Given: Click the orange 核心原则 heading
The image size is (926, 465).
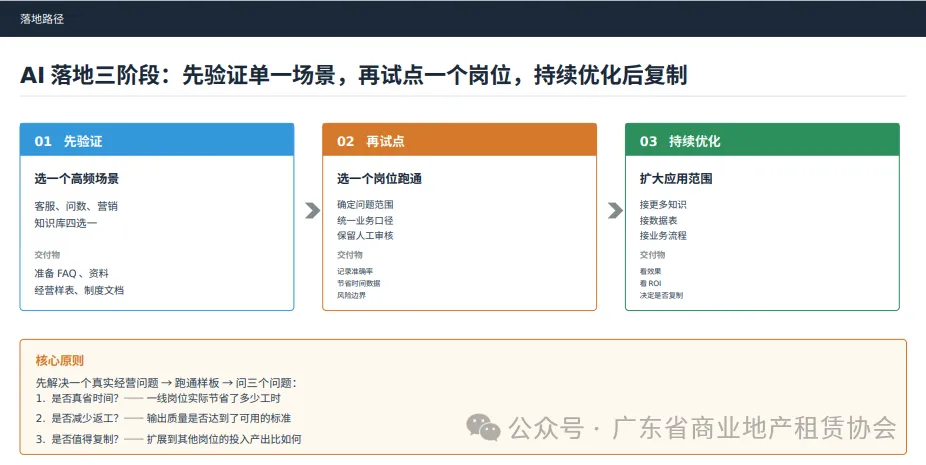Looking at the screenshot, I should tap(60, 360).
